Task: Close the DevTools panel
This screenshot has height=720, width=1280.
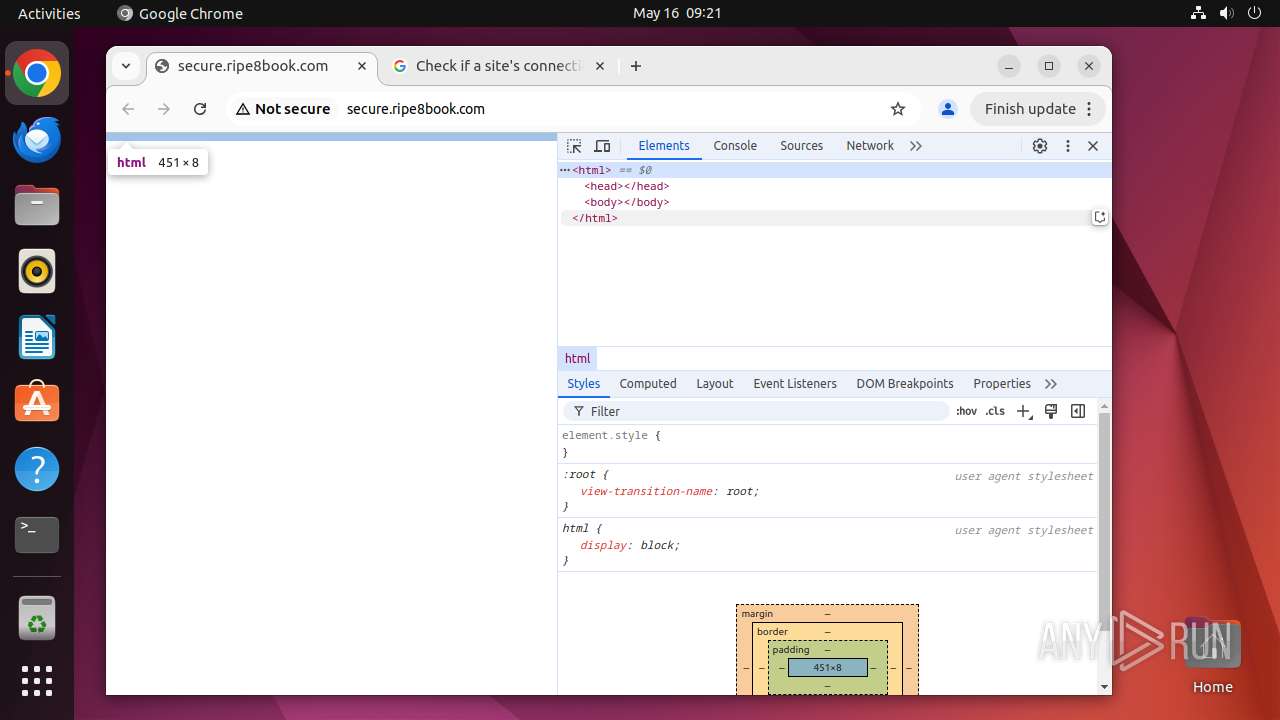Action: (x=1093, y=146)
